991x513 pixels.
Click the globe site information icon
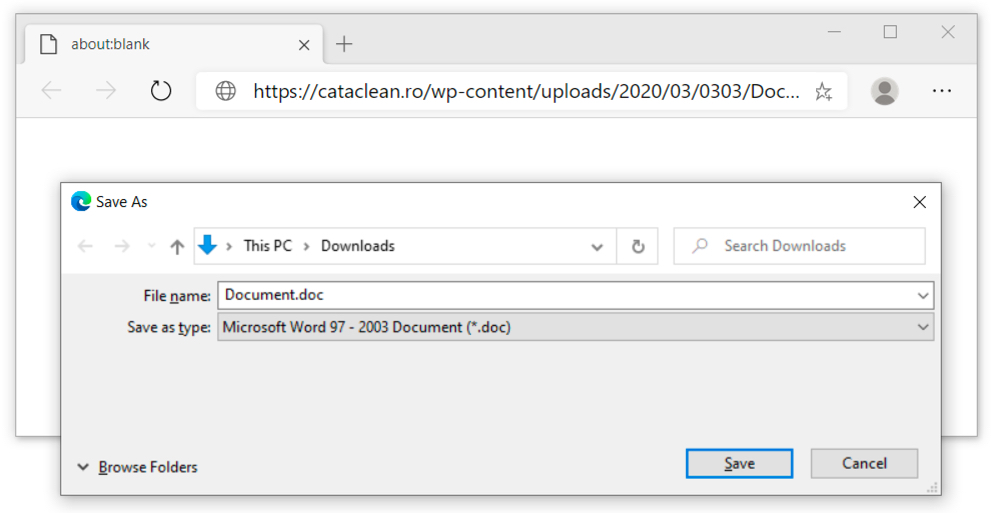point(226,91)
